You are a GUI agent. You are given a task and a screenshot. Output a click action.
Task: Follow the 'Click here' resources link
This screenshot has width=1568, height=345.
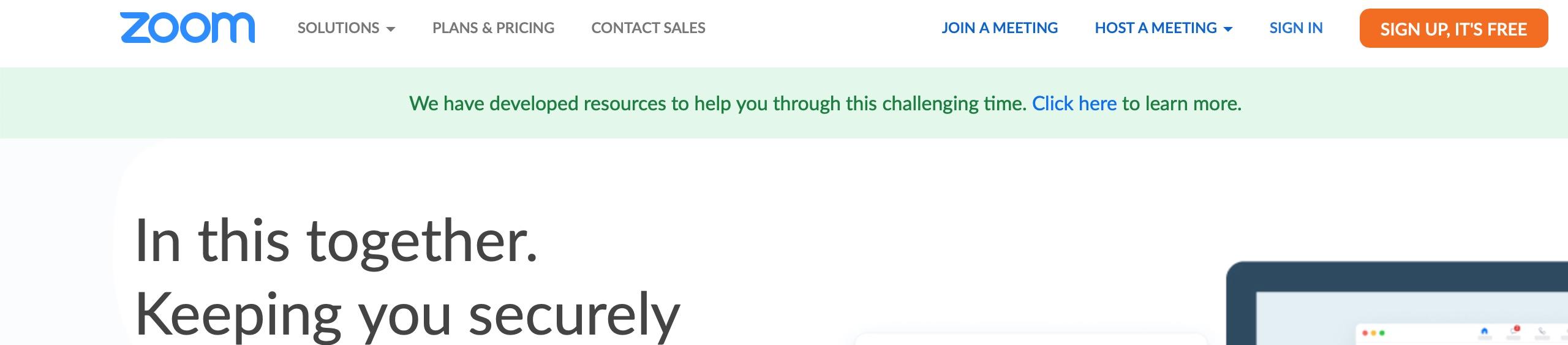coord(1074,104)
